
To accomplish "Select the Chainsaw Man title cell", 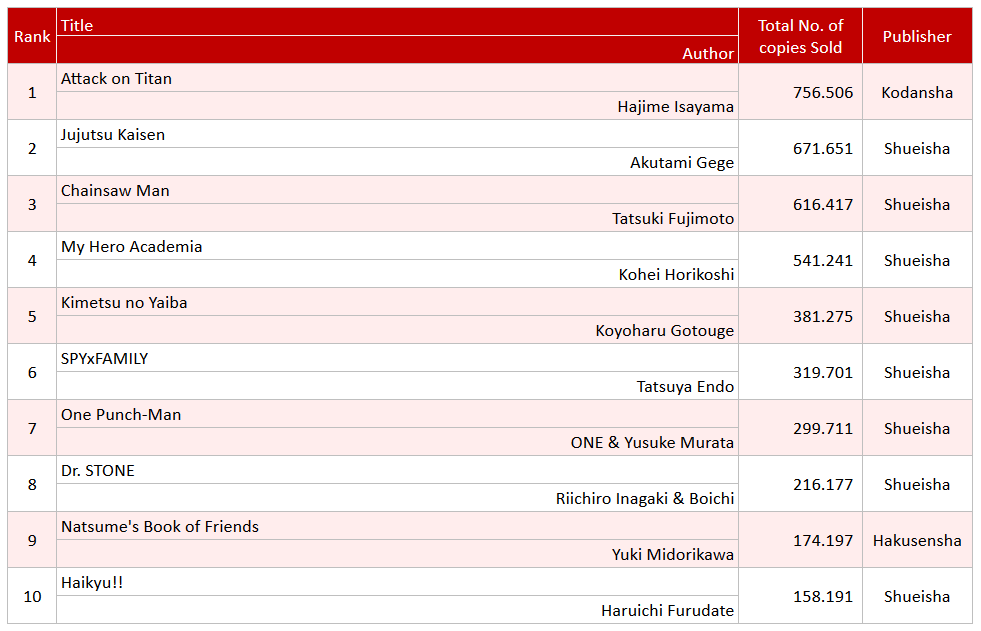I will tap(397, 190).
